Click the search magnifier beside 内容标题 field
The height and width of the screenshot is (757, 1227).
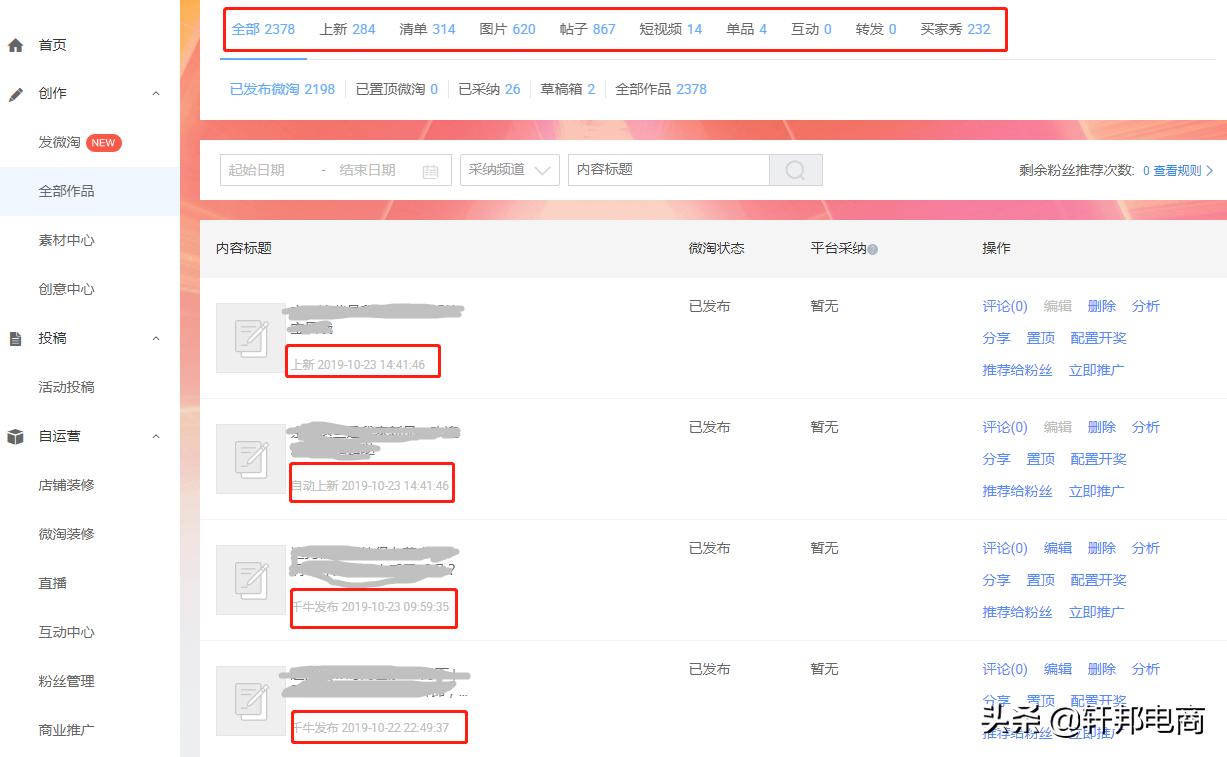tap(796, 170)
